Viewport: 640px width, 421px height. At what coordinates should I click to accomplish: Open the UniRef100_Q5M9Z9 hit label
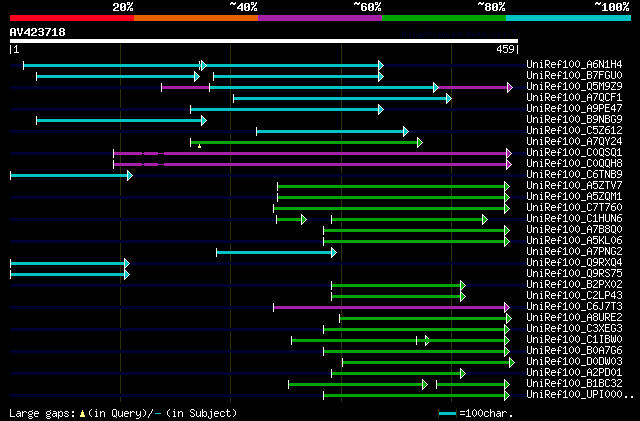click(574, 87)
